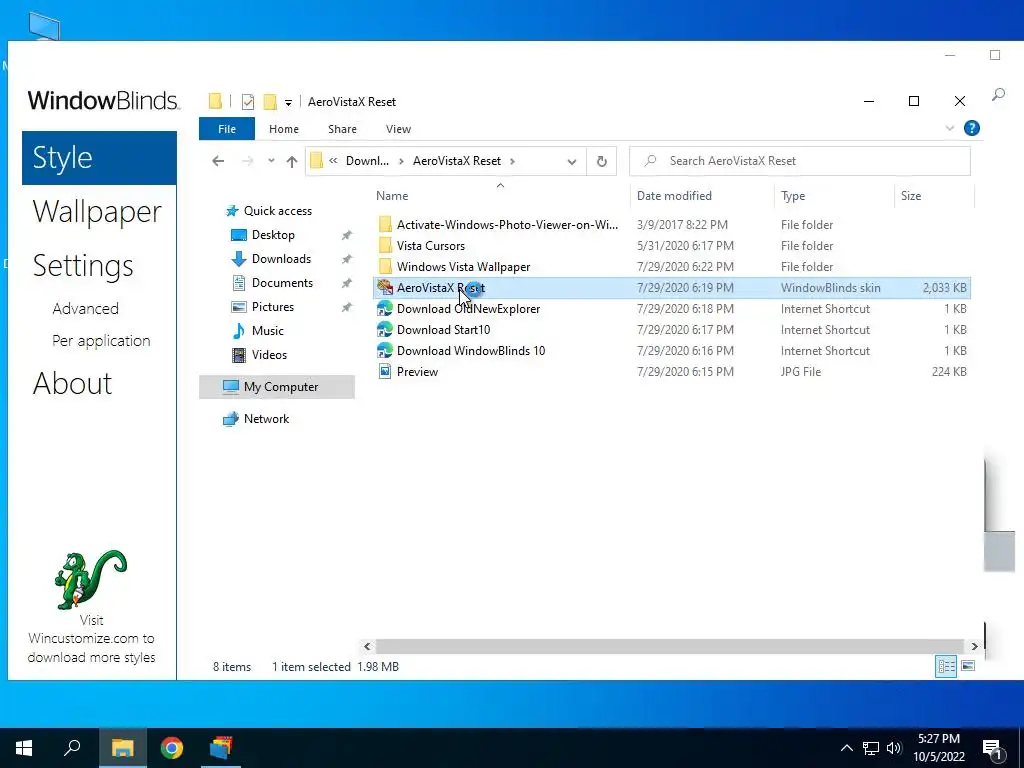Go up one folder level
The image size is (1024, 768).
(292, 161)
